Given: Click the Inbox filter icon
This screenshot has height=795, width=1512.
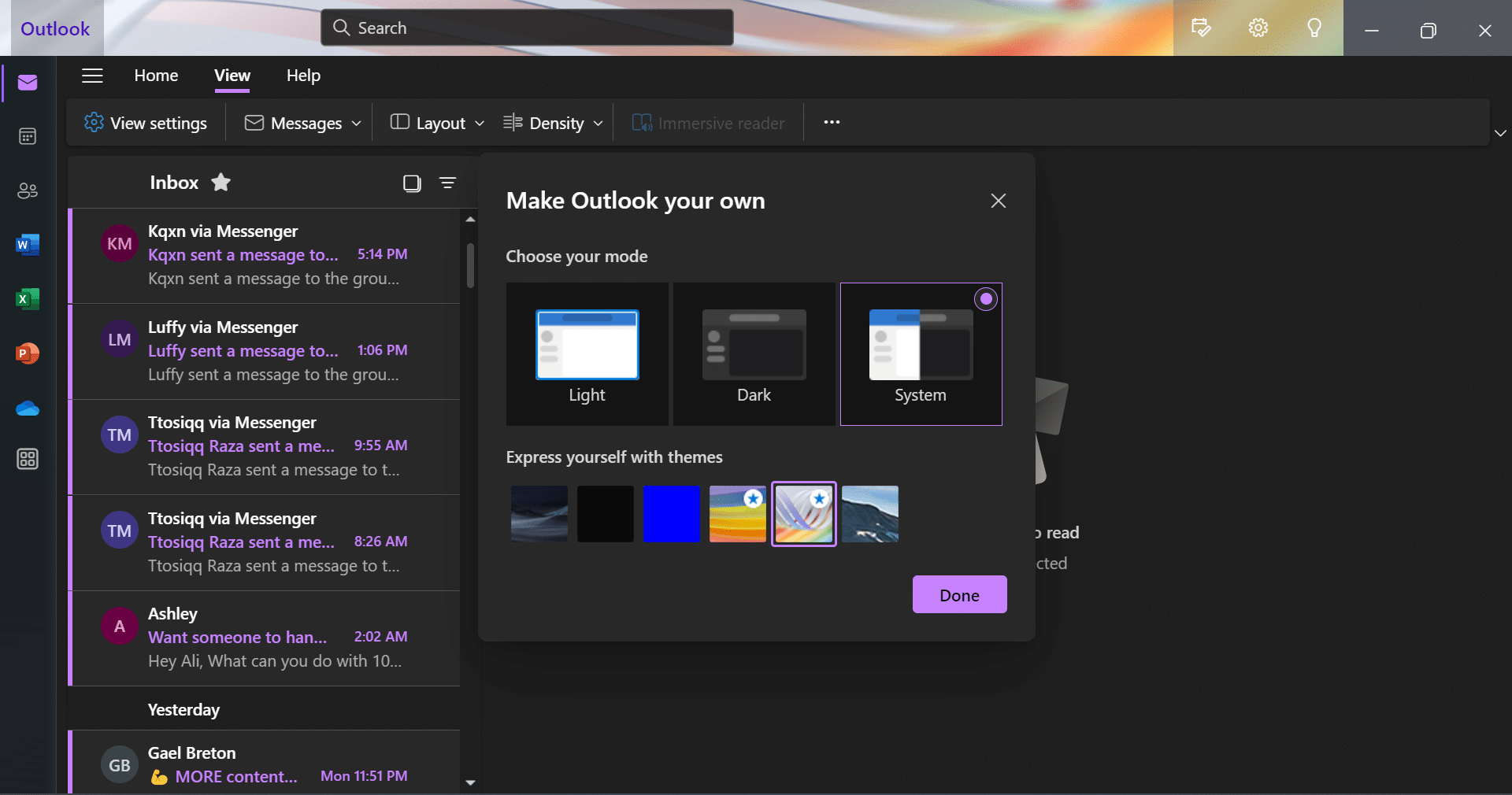Looking at the screenshot, I should 447,183.
